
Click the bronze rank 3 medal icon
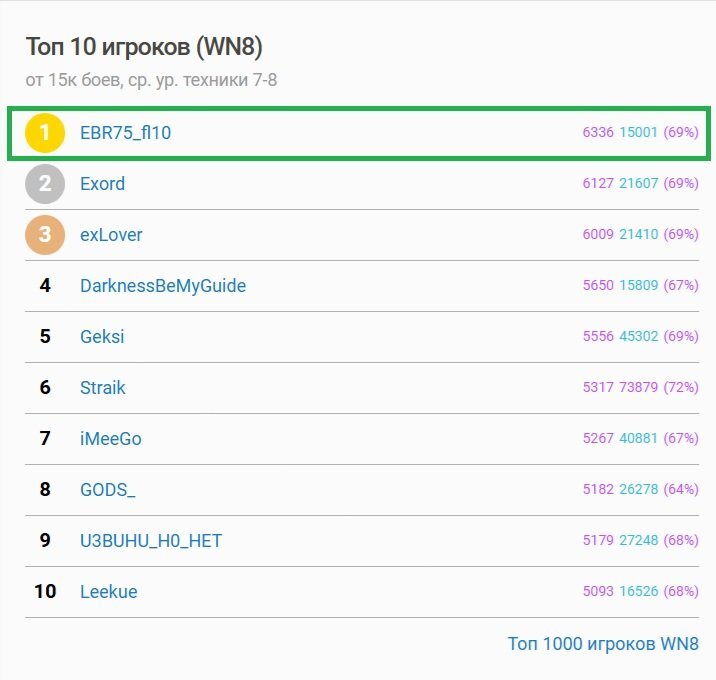coord(45,235)
